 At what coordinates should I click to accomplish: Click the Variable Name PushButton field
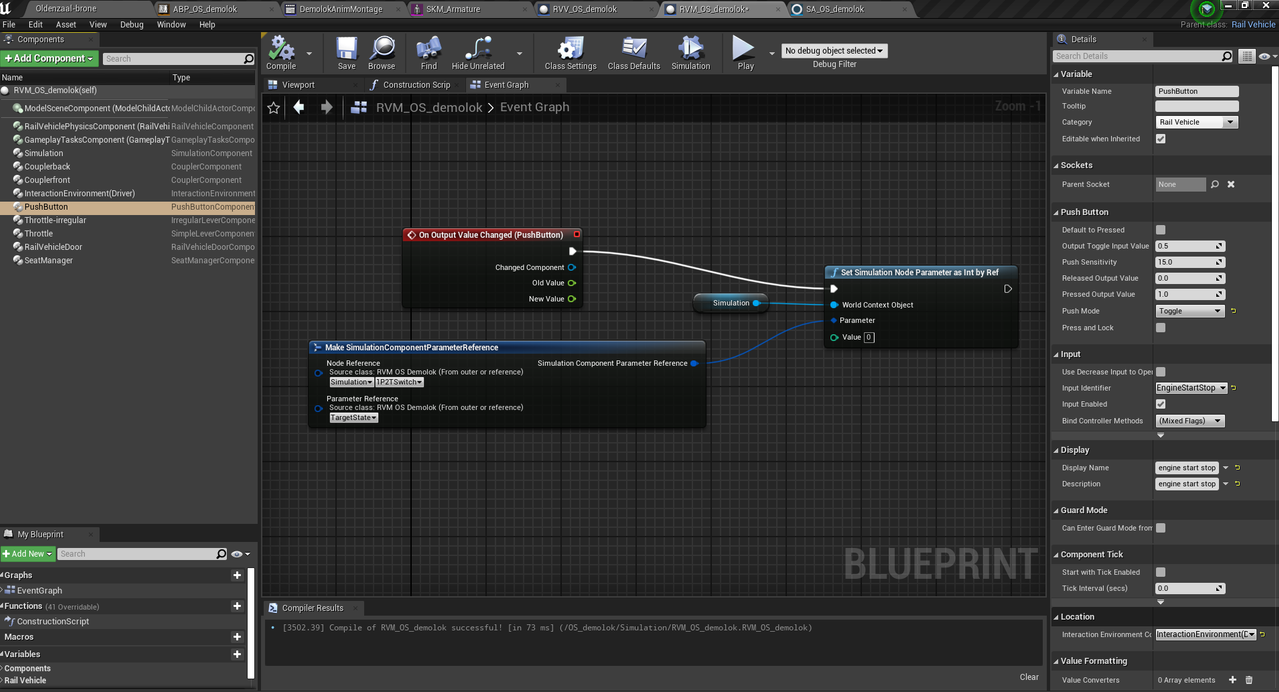[1197, 91]
